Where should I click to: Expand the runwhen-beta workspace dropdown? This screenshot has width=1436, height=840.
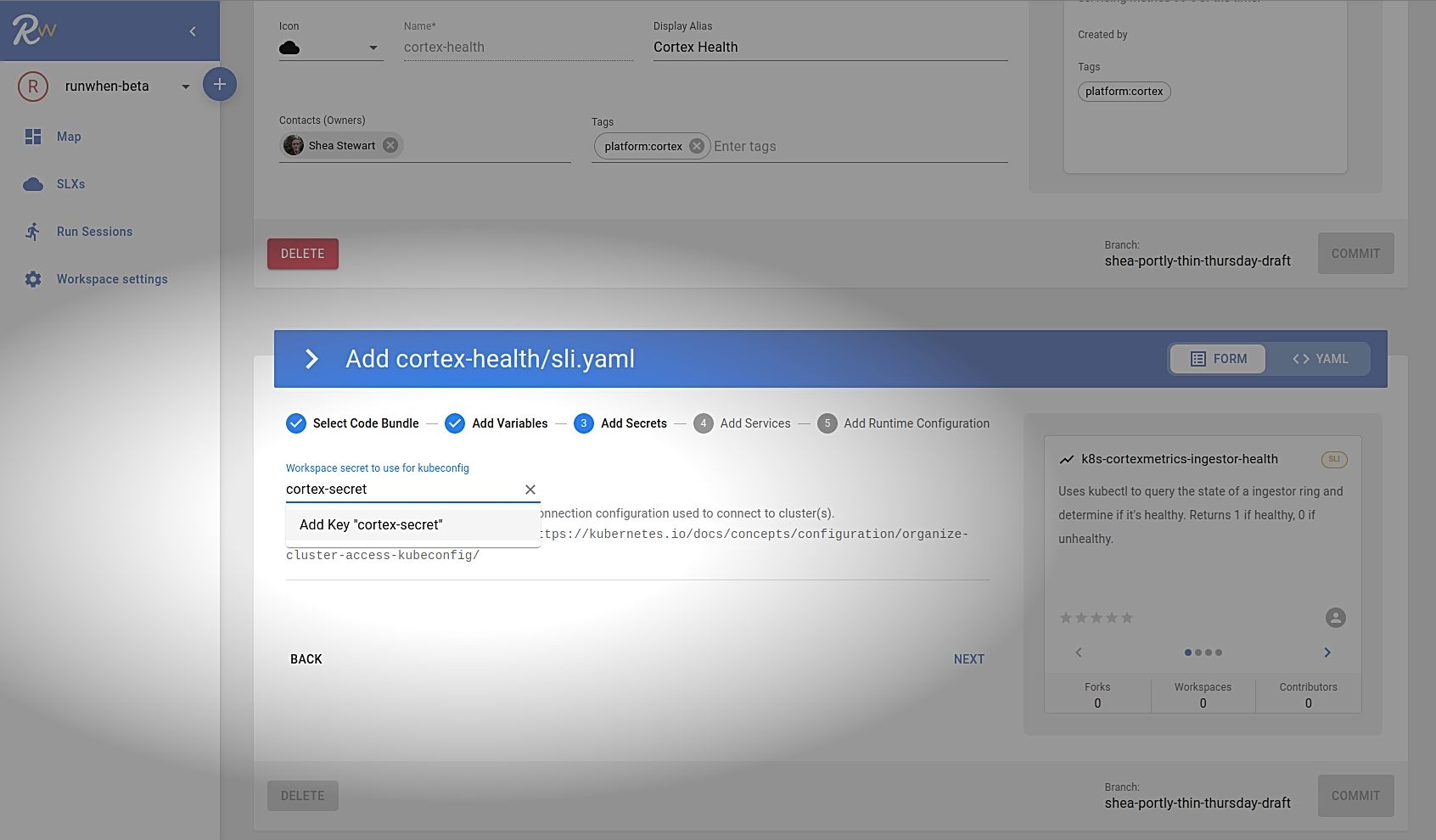pos(185,87)
